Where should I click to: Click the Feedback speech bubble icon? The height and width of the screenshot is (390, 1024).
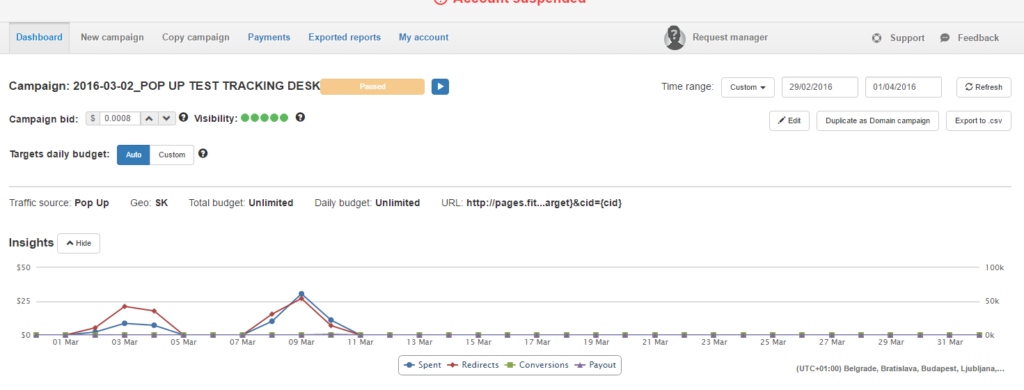point(945,38)
